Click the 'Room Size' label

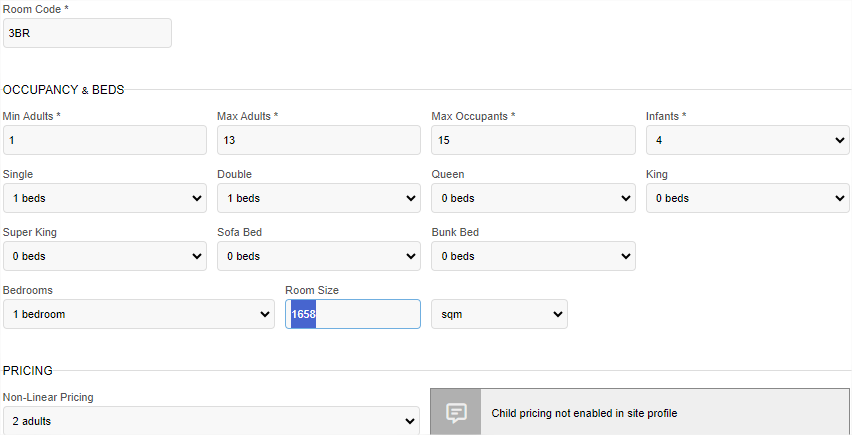click(x=312, y=291)
